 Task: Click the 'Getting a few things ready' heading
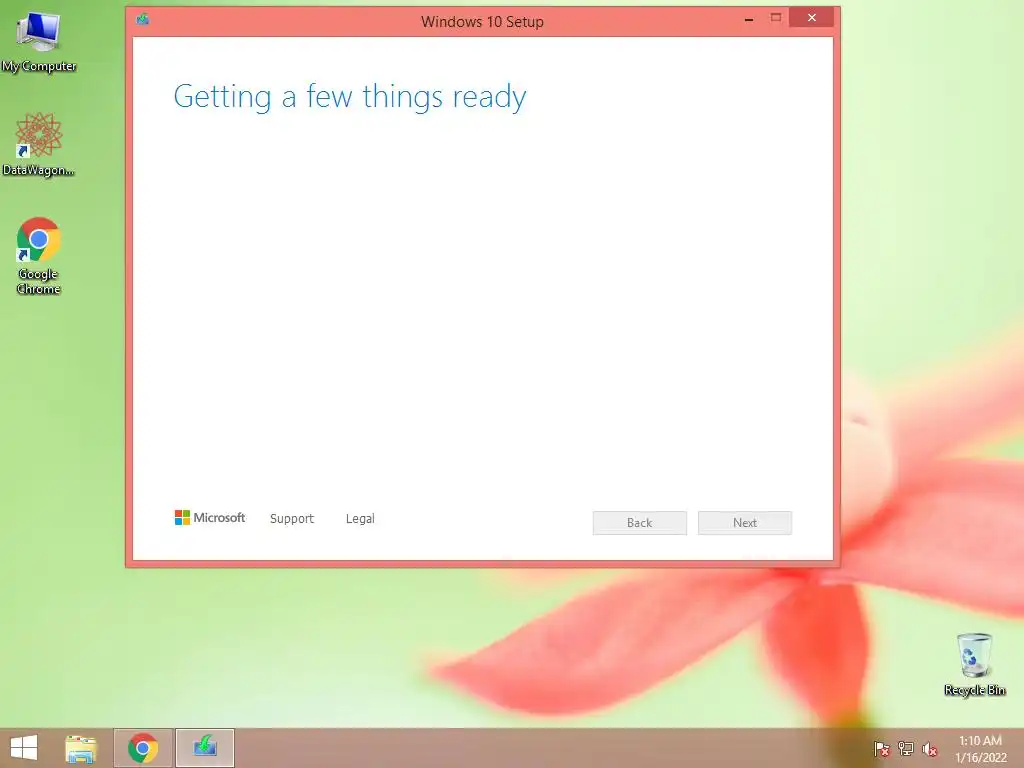349,97
